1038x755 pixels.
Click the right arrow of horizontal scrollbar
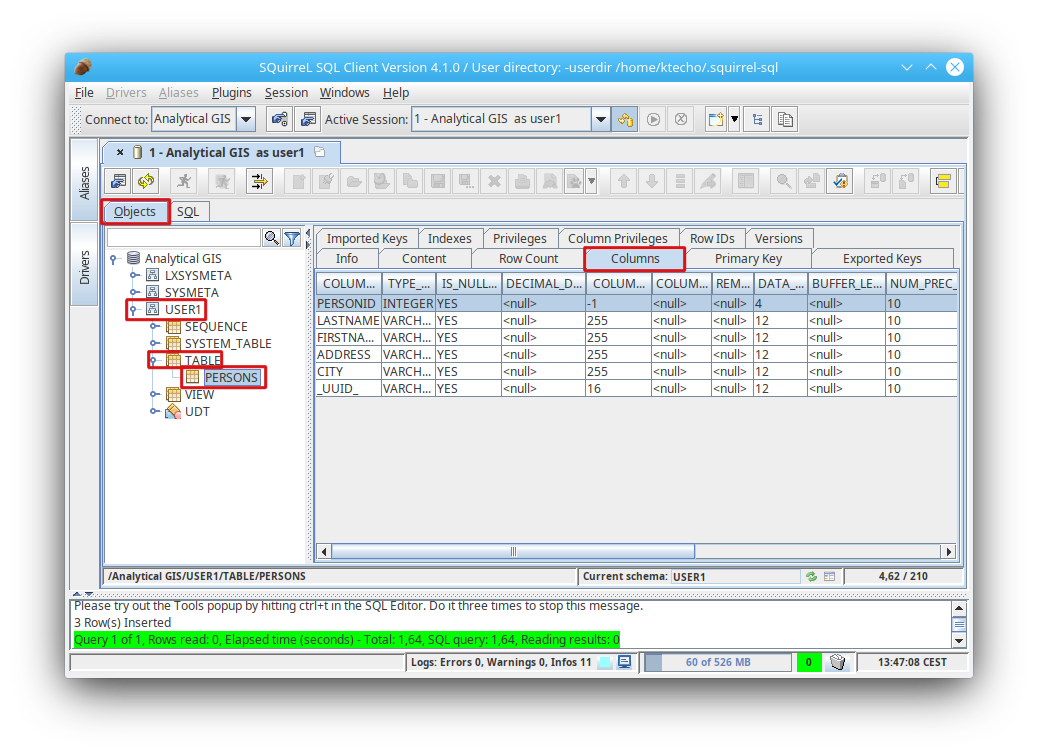(949, 551)
